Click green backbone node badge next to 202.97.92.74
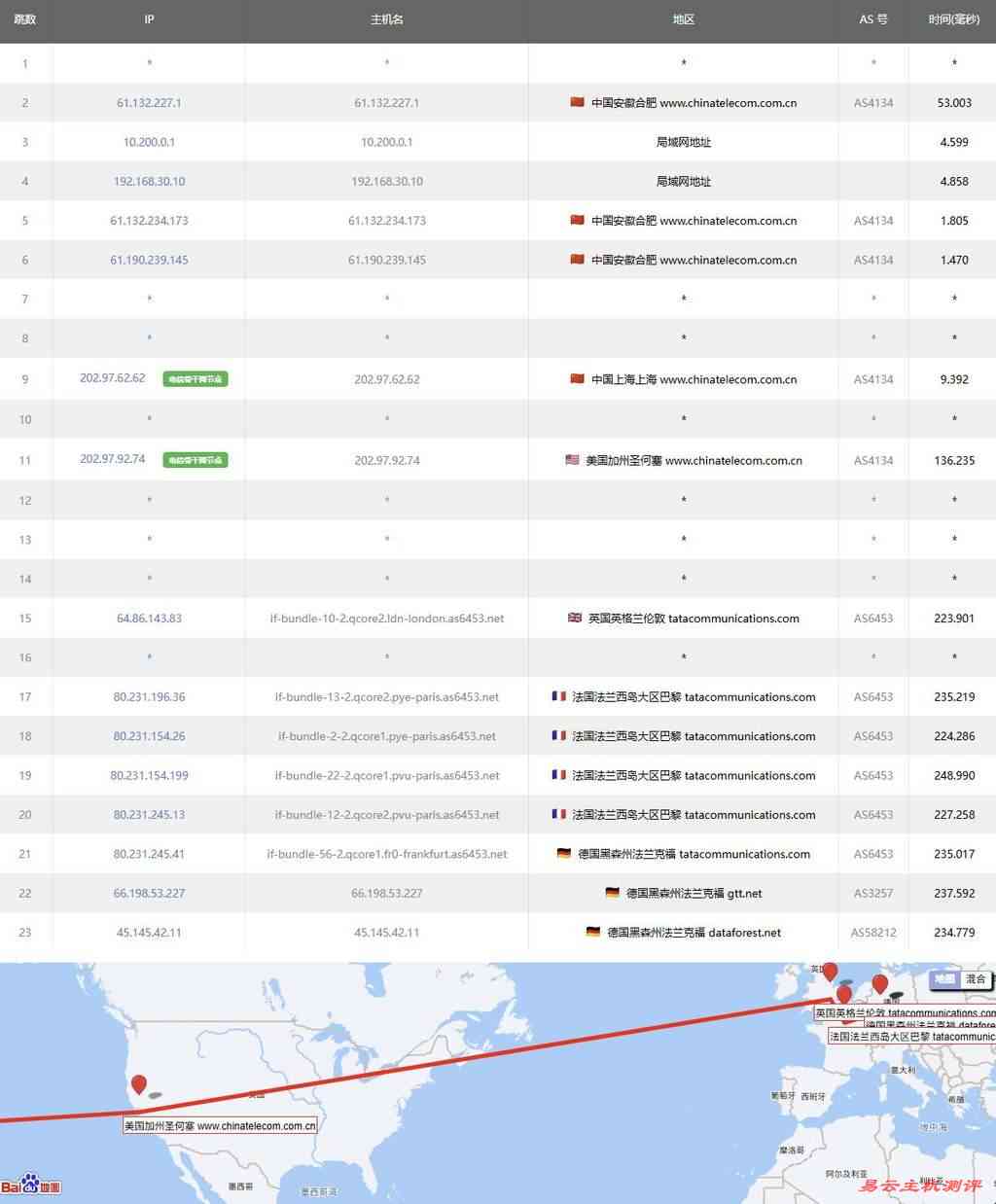996x1204 pixels. 196,460
